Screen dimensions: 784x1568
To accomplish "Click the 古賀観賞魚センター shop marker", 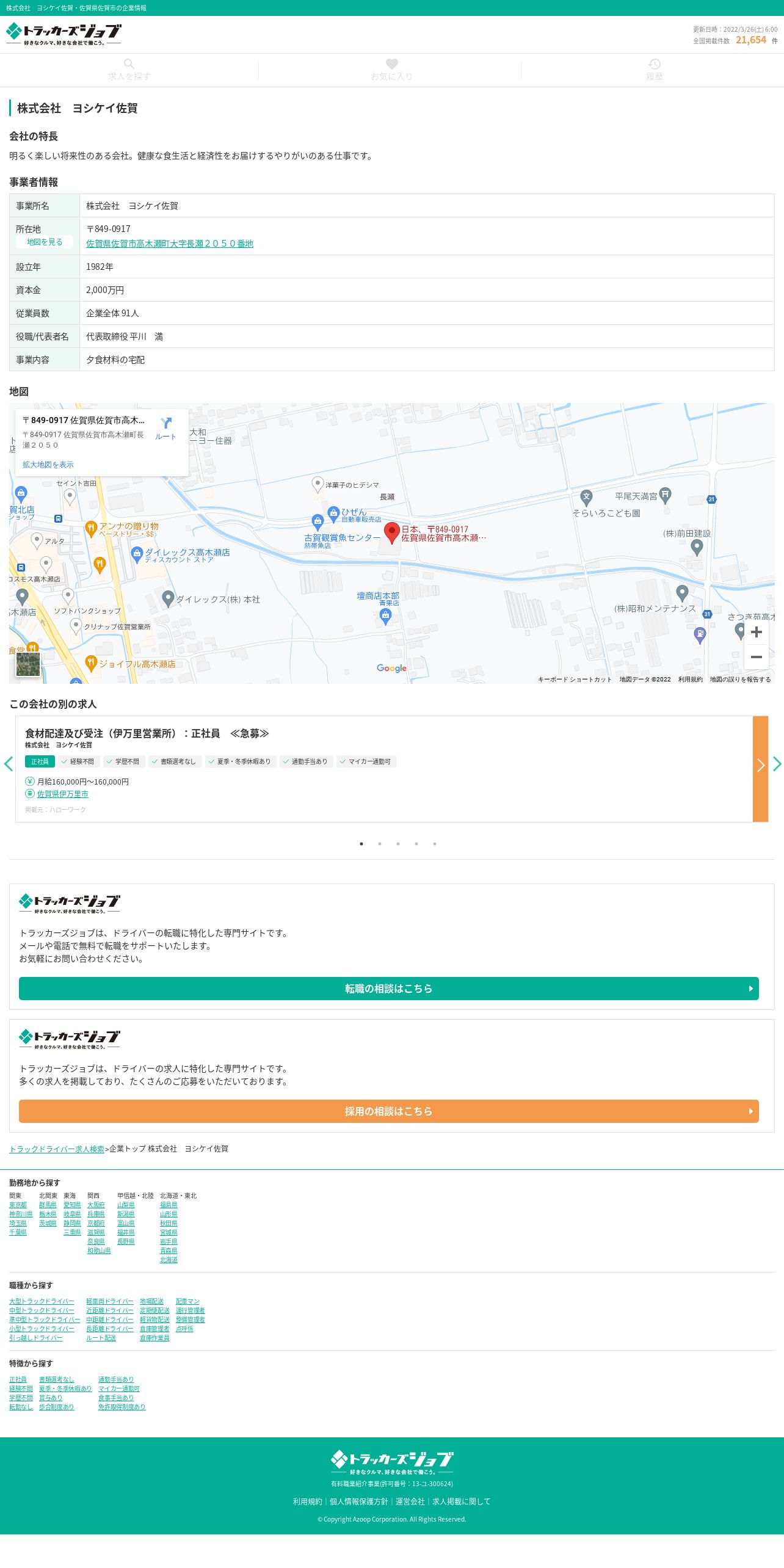I will [x=317, y=521].
